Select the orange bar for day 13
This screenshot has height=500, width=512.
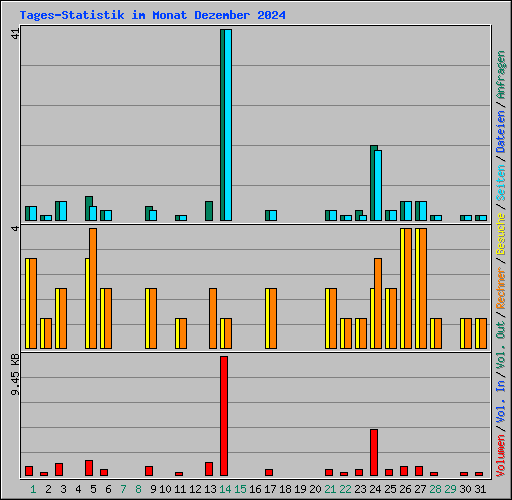213,319
